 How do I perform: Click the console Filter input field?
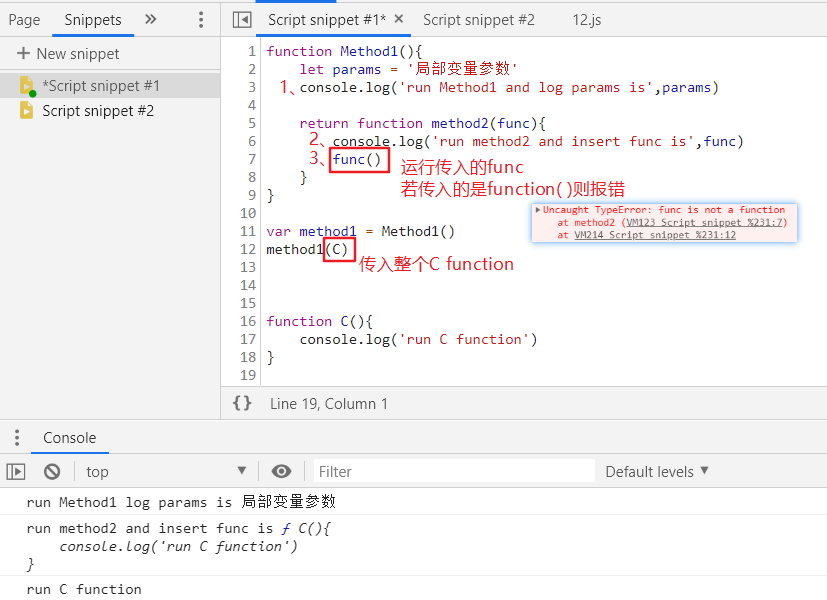pos(453,472)
